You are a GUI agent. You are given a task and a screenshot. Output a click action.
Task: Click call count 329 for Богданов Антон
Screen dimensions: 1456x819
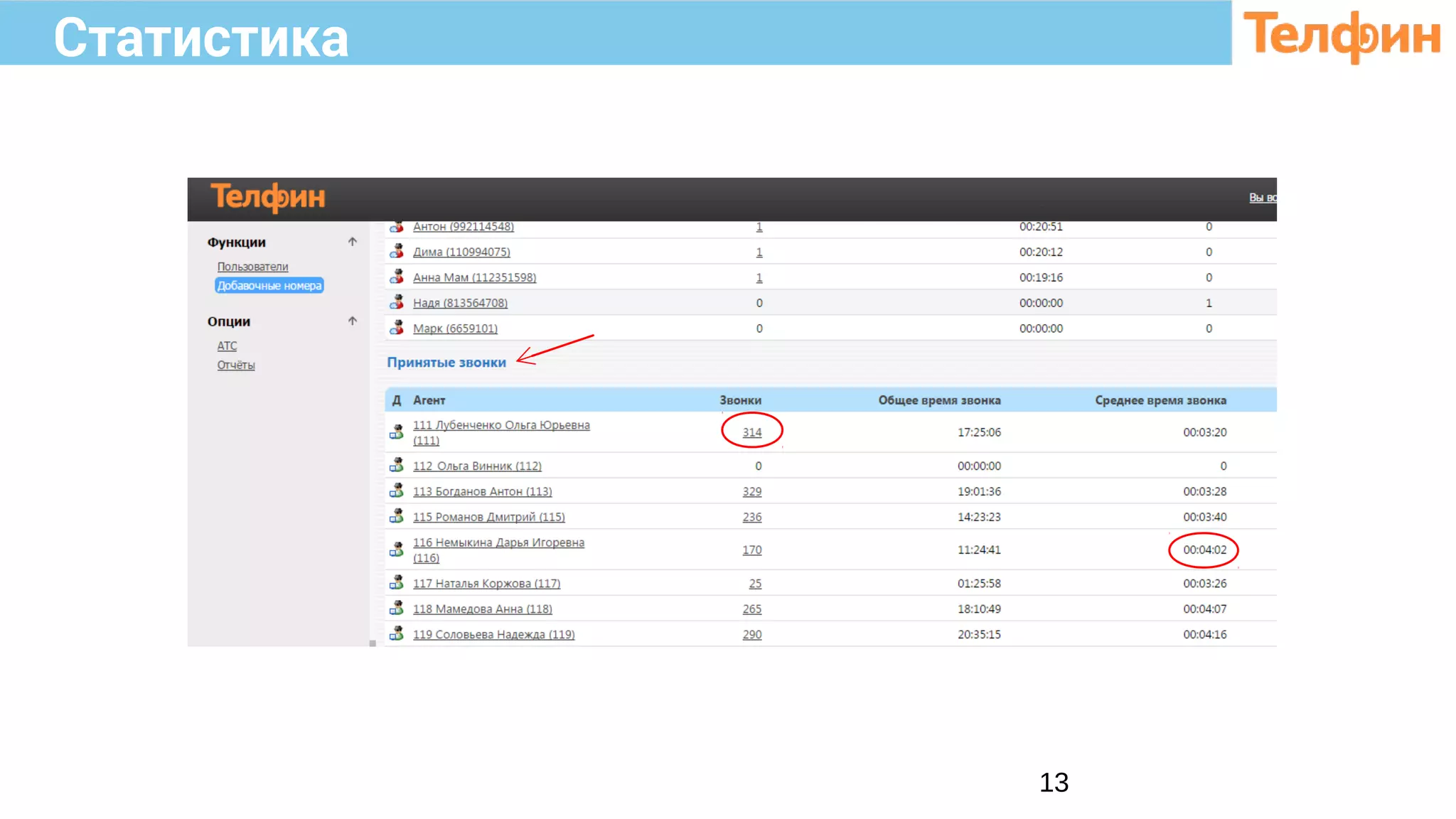751,491
